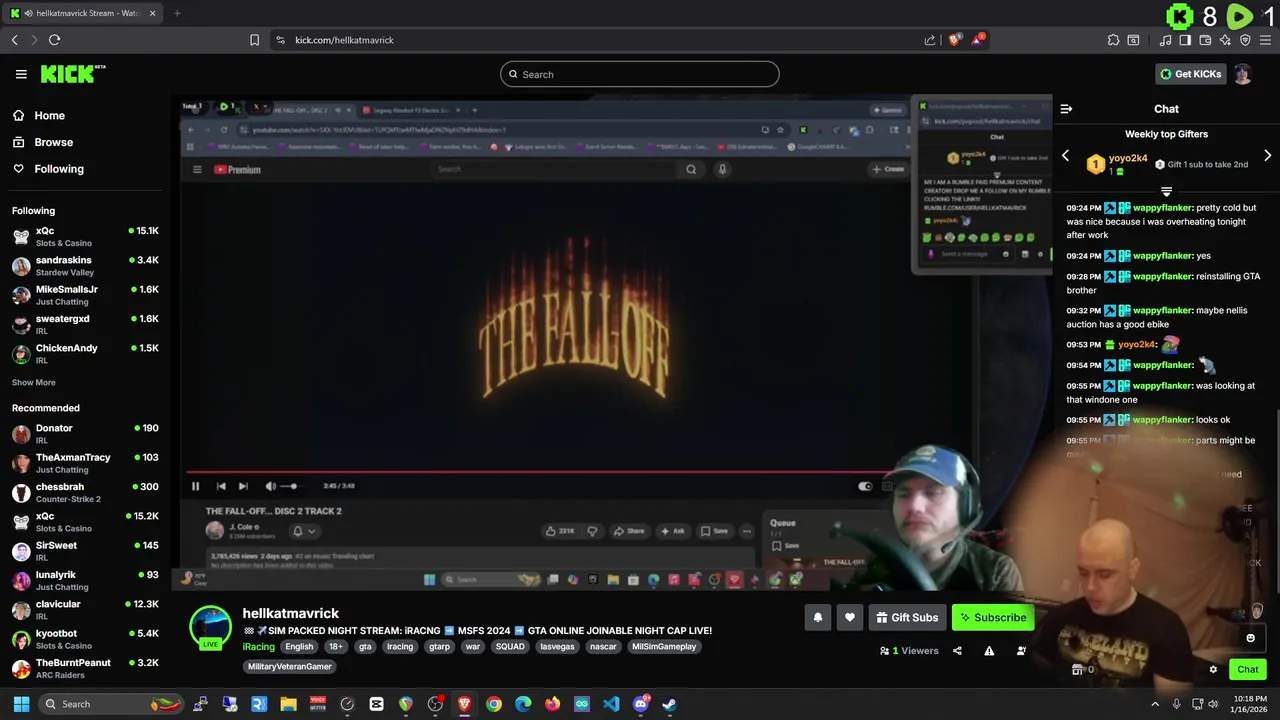Open user profile avatar menu
The image size is (1280, 720).
click(x=1243, y=74)
